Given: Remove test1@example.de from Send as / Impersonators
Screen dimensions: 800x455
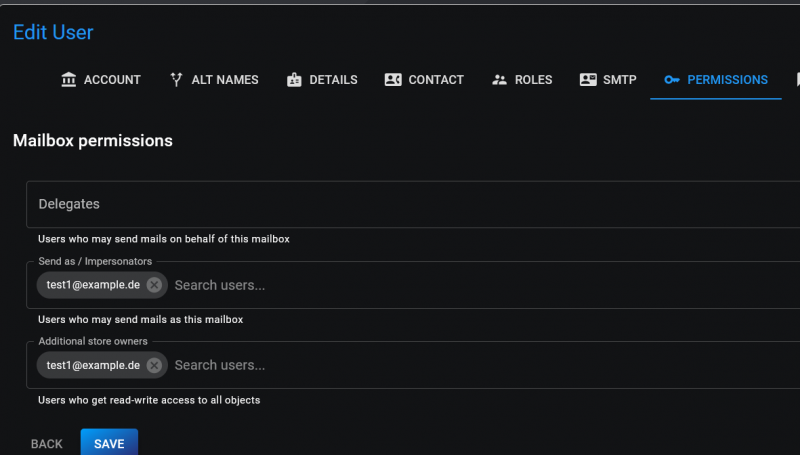Looking at the screenshot, I should [x=154, y=285].
